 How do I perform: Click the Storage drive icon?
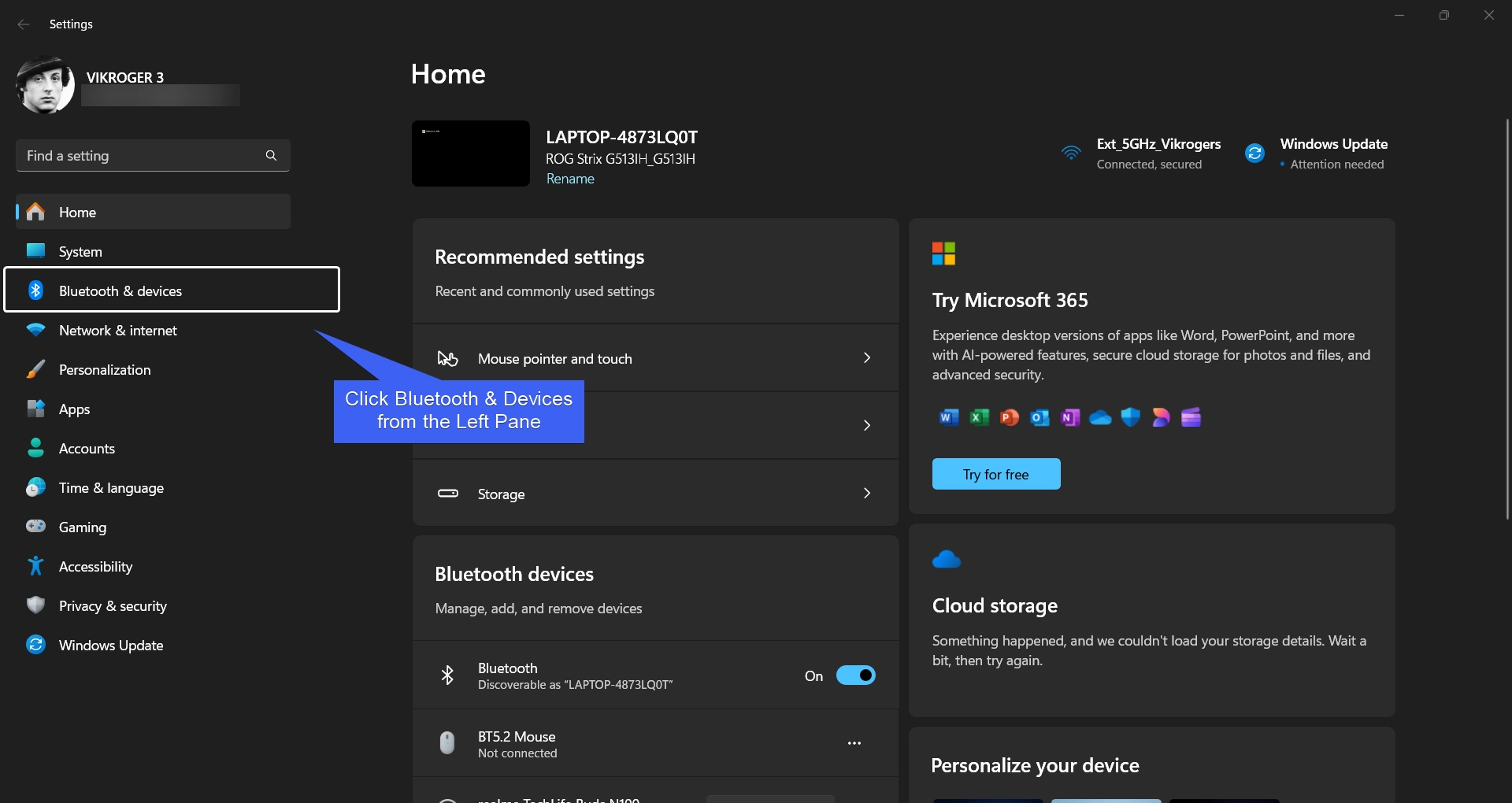[x=447, y=494]
